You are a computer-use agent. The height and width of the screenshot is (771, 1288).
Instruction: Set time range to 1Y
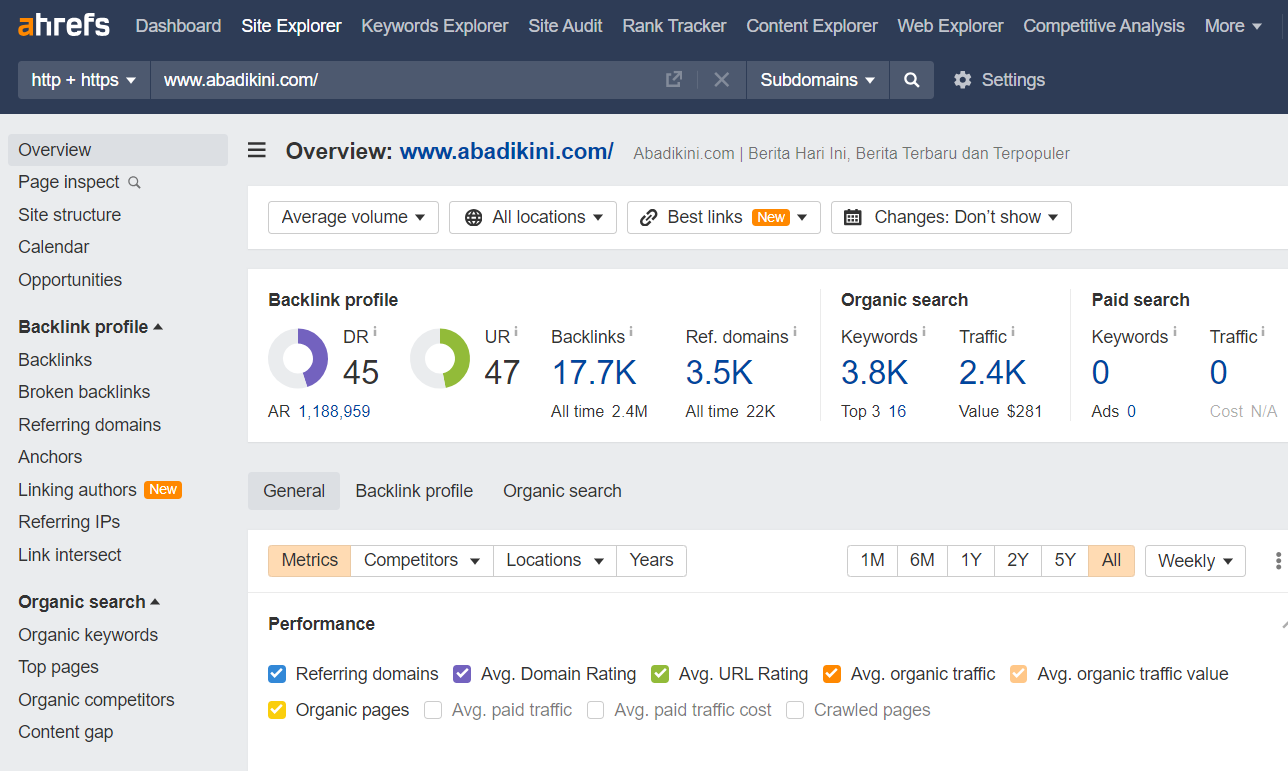971,560
